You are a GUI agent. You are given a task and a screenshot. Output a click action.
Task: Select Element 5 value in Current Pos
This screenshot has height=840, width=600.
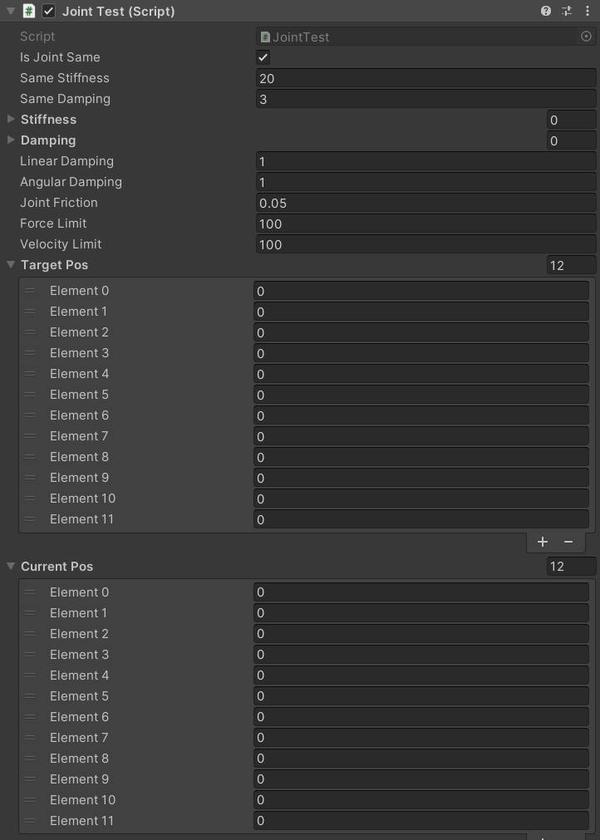click(x=421, y=696)
